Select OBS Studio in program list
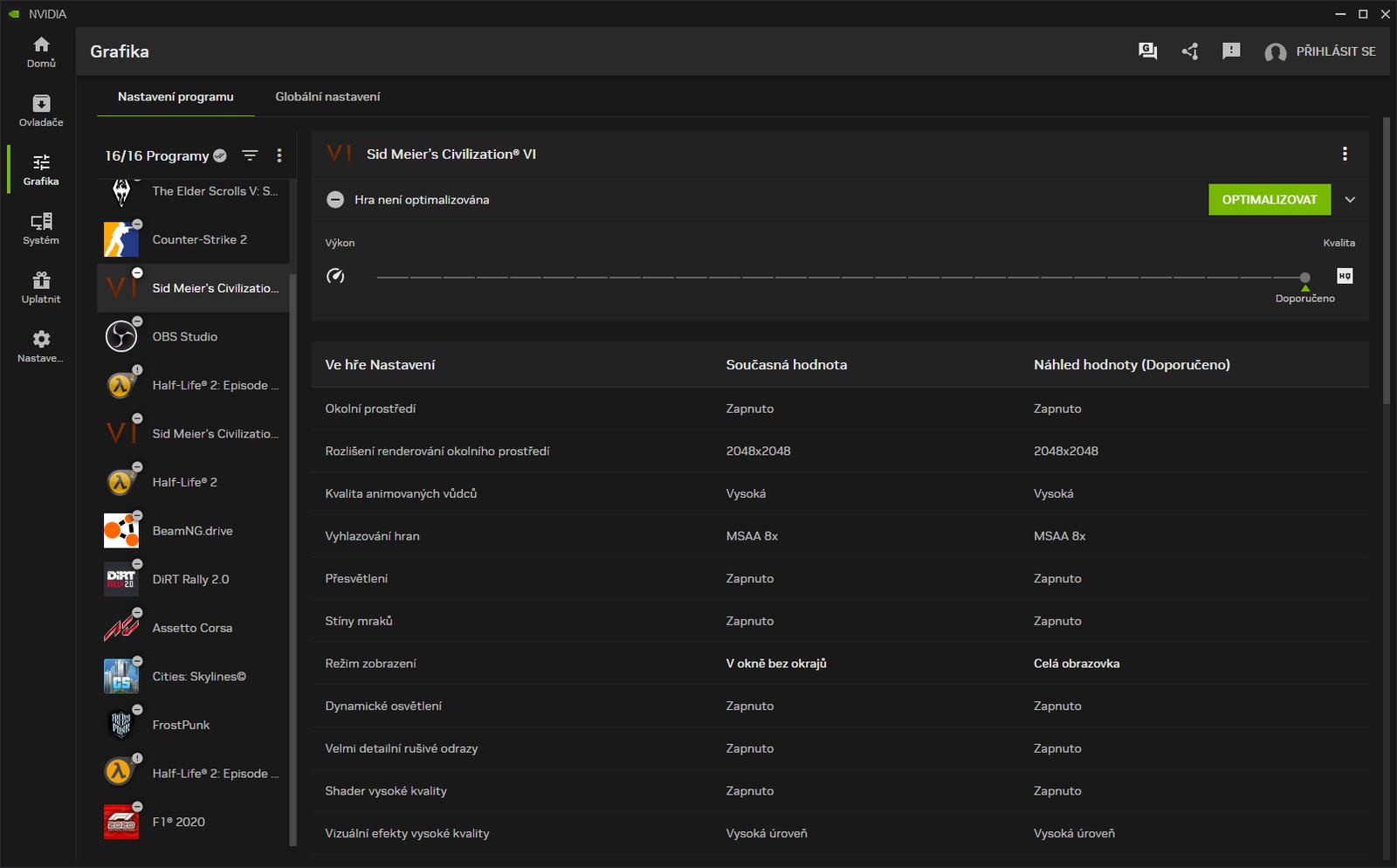The height and width of the screenshot is (868, 1397). [185, 337]
